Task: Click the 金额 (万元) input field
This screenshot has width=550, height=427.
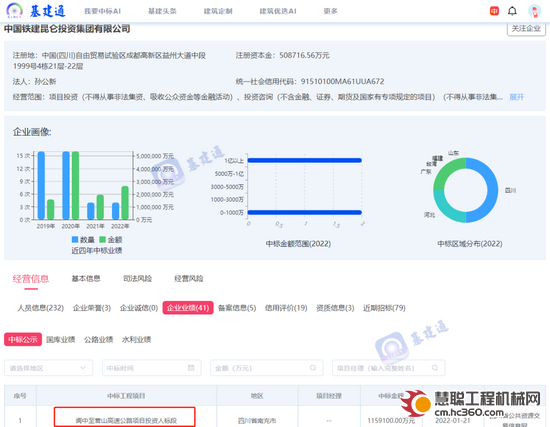Action: coord(267,368)
